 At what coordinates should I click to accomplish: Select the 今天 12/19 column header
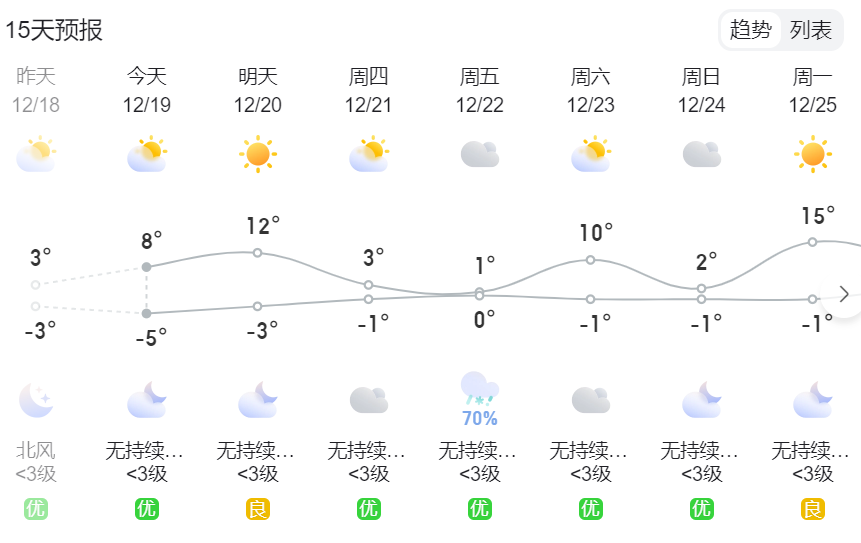(x=147, y=91)
